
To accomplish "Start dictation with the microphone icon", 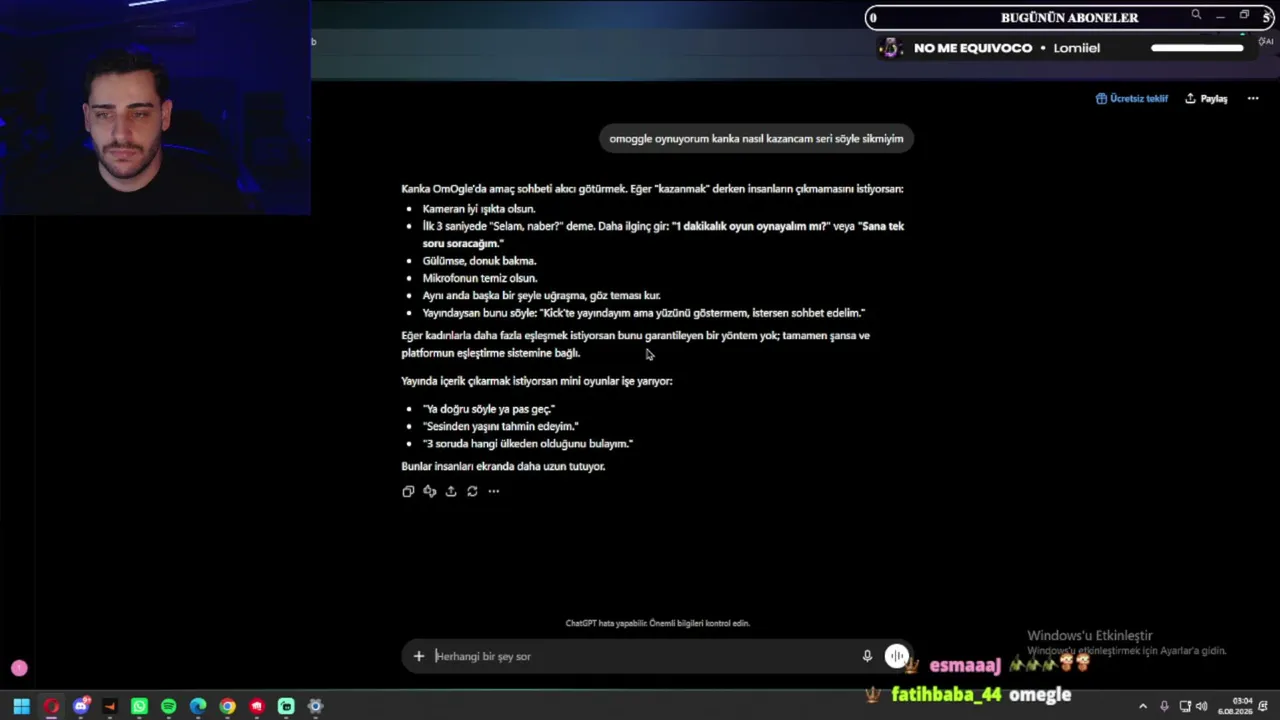I will click(x=867, y=656).
